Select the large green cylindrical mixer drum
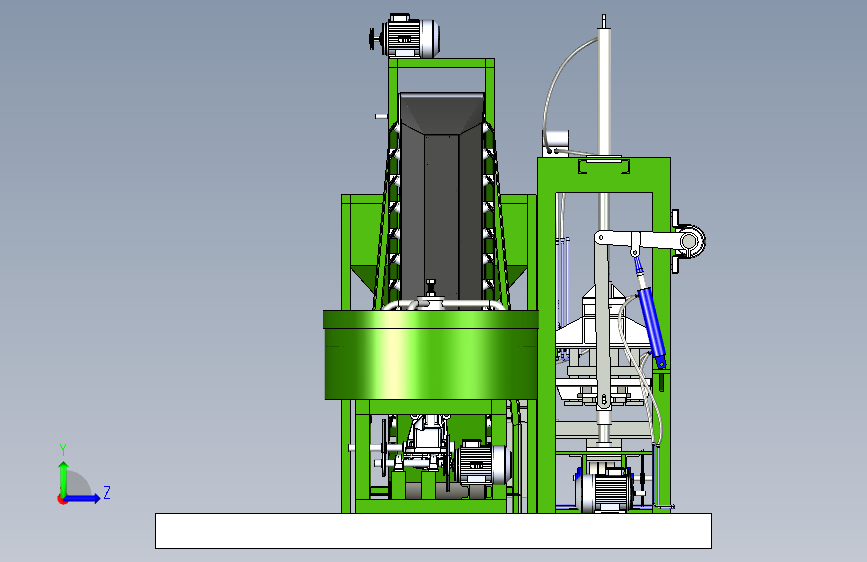The height and width of the screenshot is (562, 867). point(431,355)
